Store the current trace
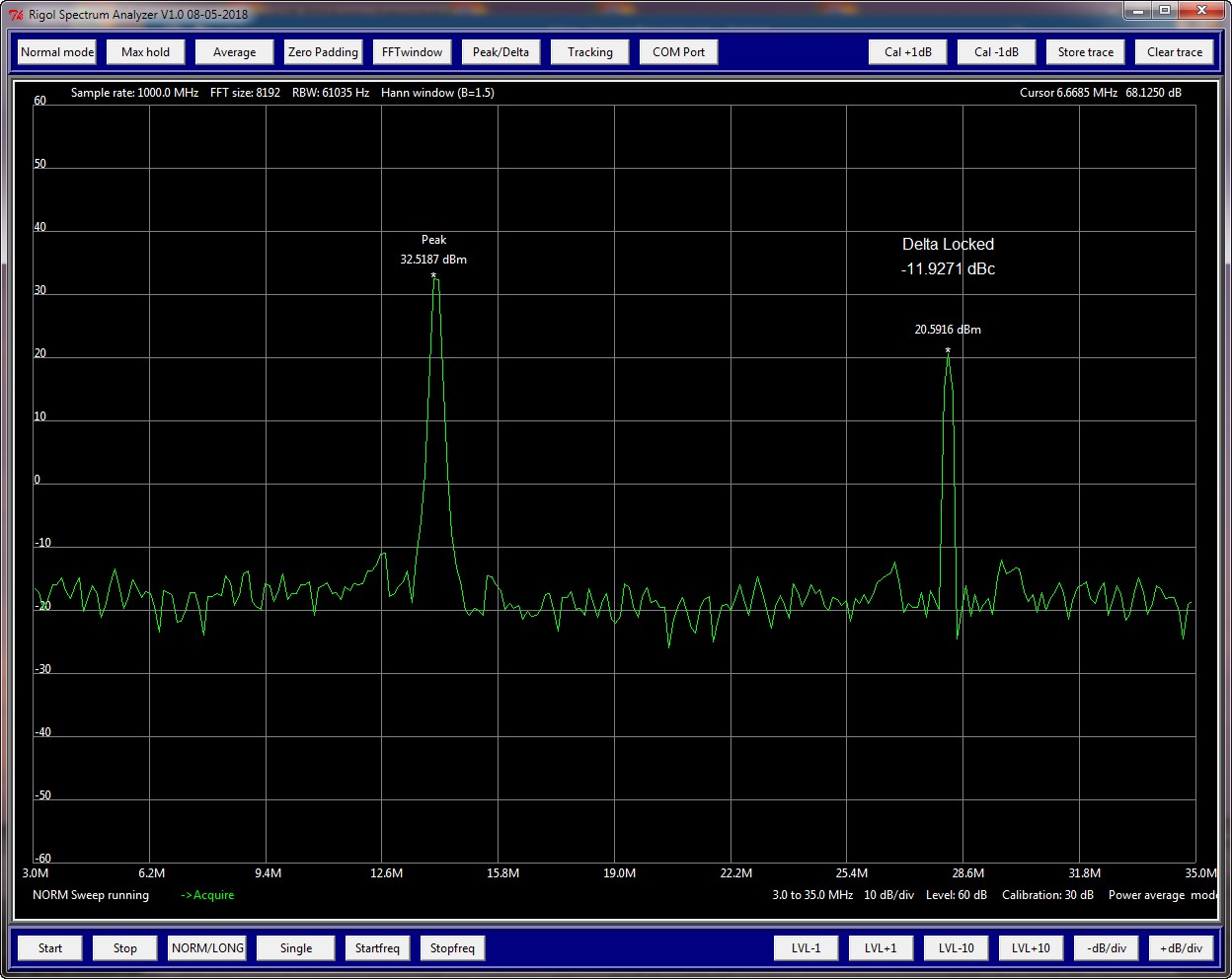 point(1085,52)
